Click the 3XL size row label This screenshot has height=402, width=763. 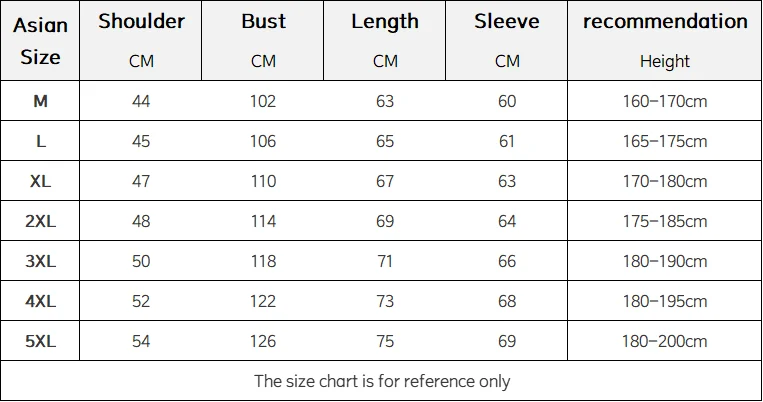[x=40, y=261]
